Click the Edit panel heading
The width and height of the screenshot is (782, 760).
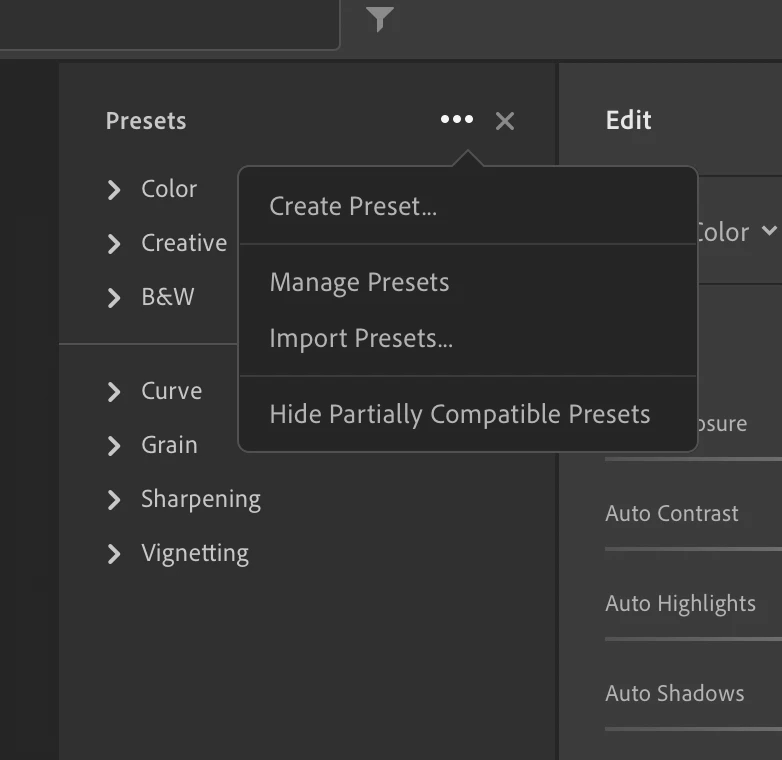click(628, 120)
